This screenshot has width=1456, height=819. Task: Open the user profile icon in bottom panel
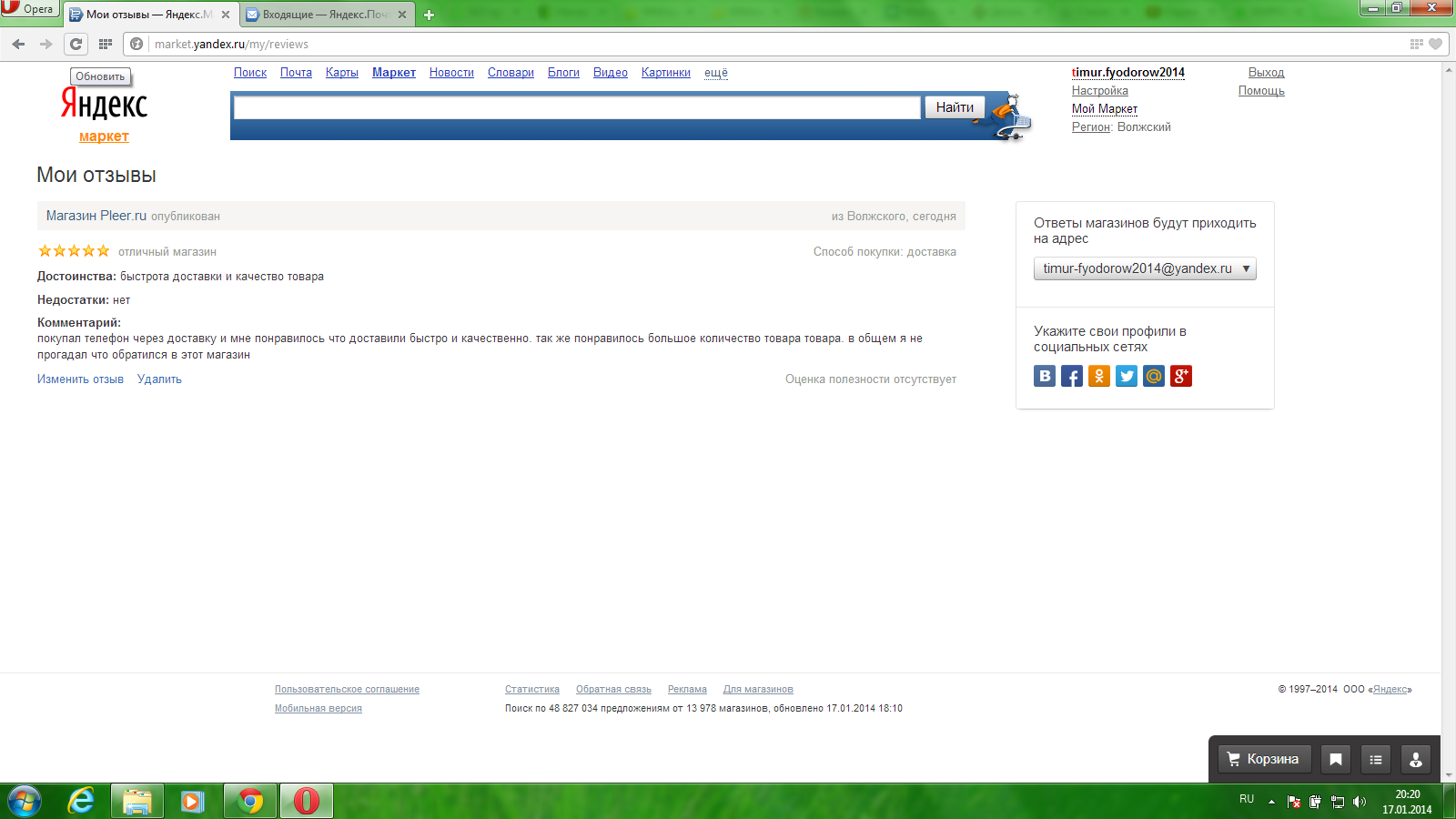[1416, 759]
